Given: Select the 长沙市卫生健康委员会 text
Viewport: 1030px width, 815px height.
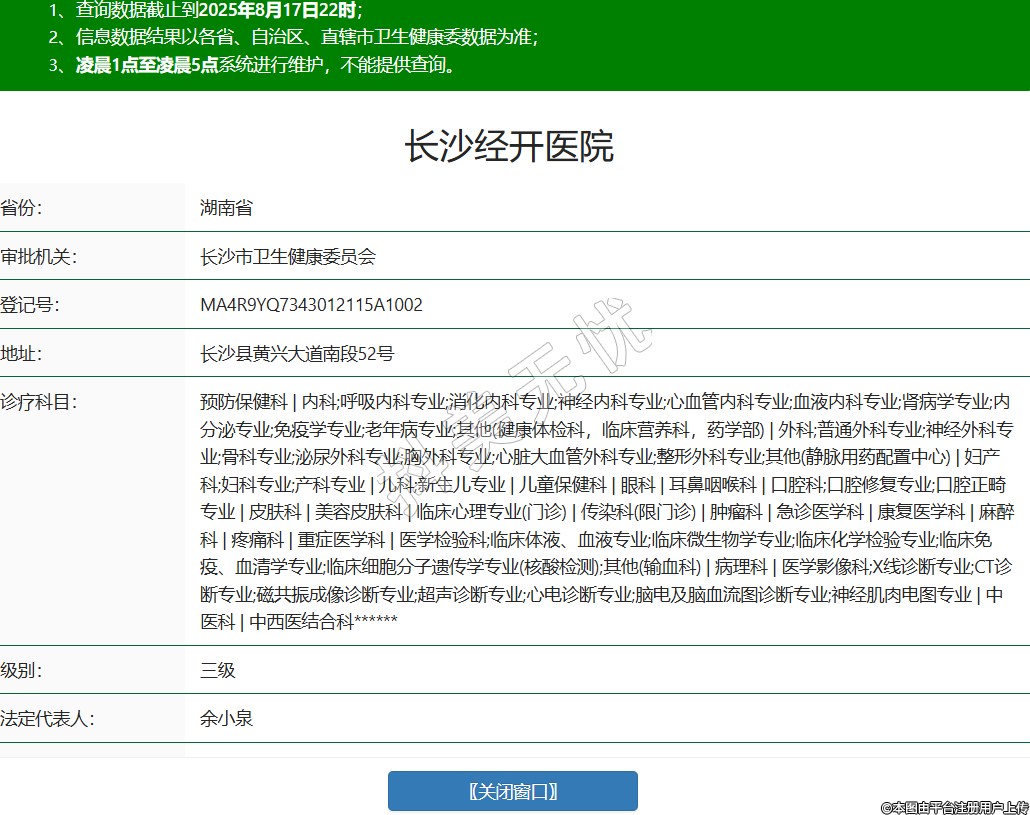Looking at the screenshot, I should [x=288, y=257].
